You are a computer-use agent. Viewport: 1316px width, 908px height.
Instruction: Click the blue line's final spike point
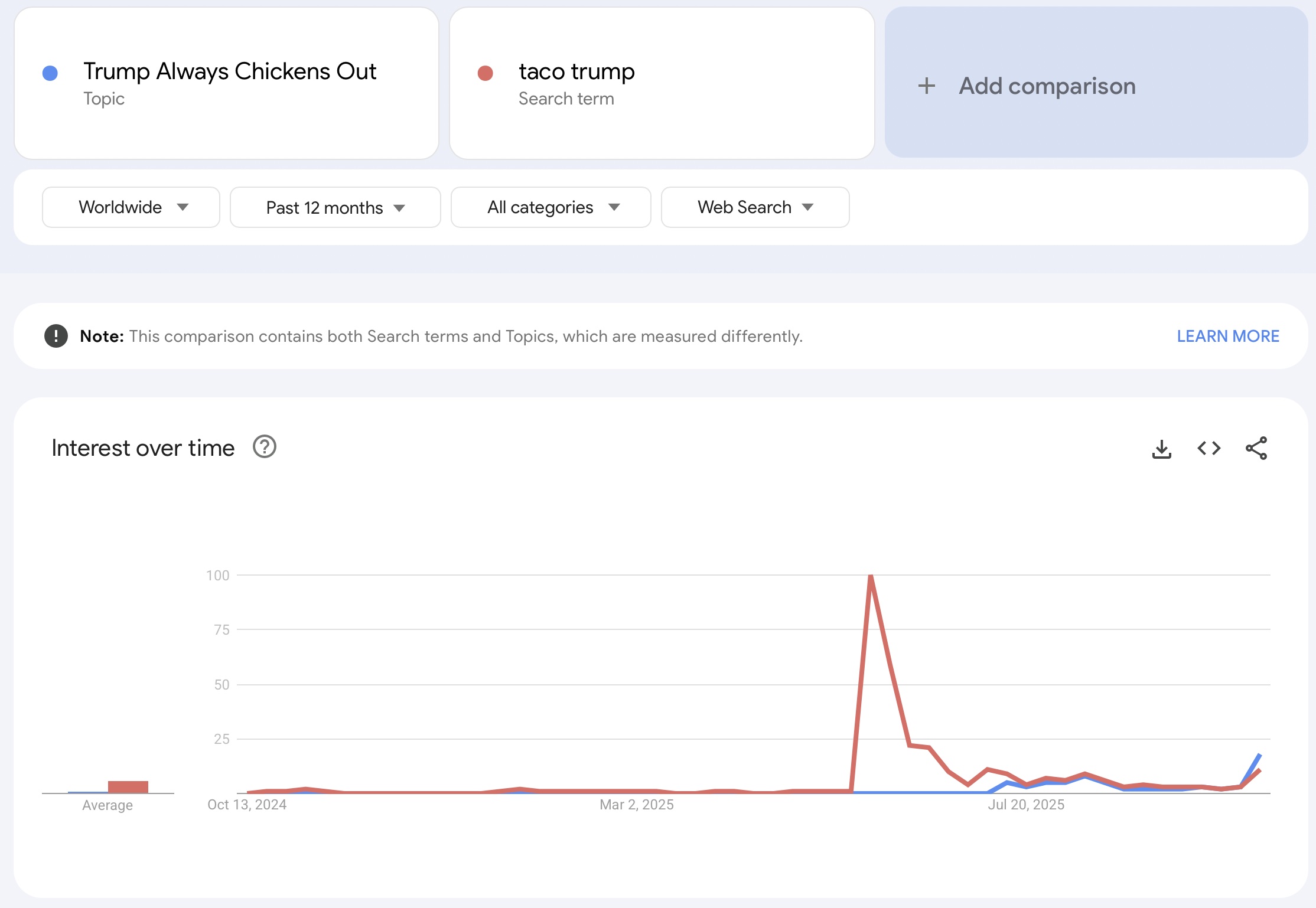pyautogui.click(x=1259, y=755)
